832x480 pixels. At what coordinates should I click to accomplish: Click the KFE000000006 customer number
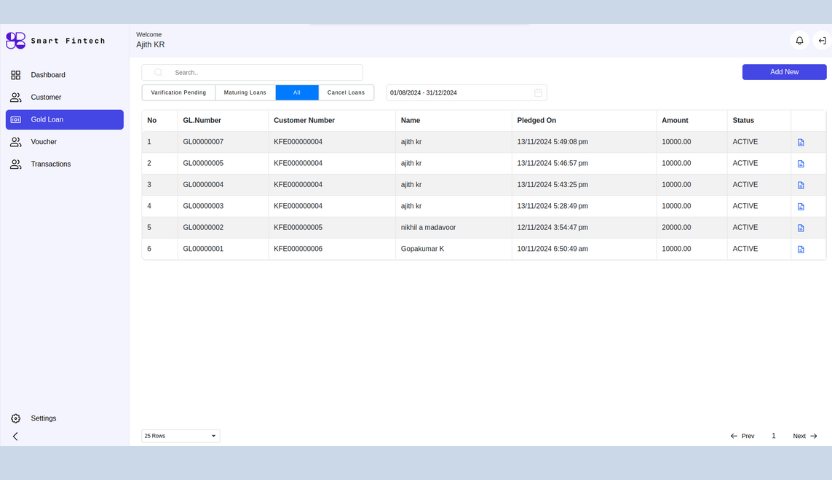[x=298, y=248]
